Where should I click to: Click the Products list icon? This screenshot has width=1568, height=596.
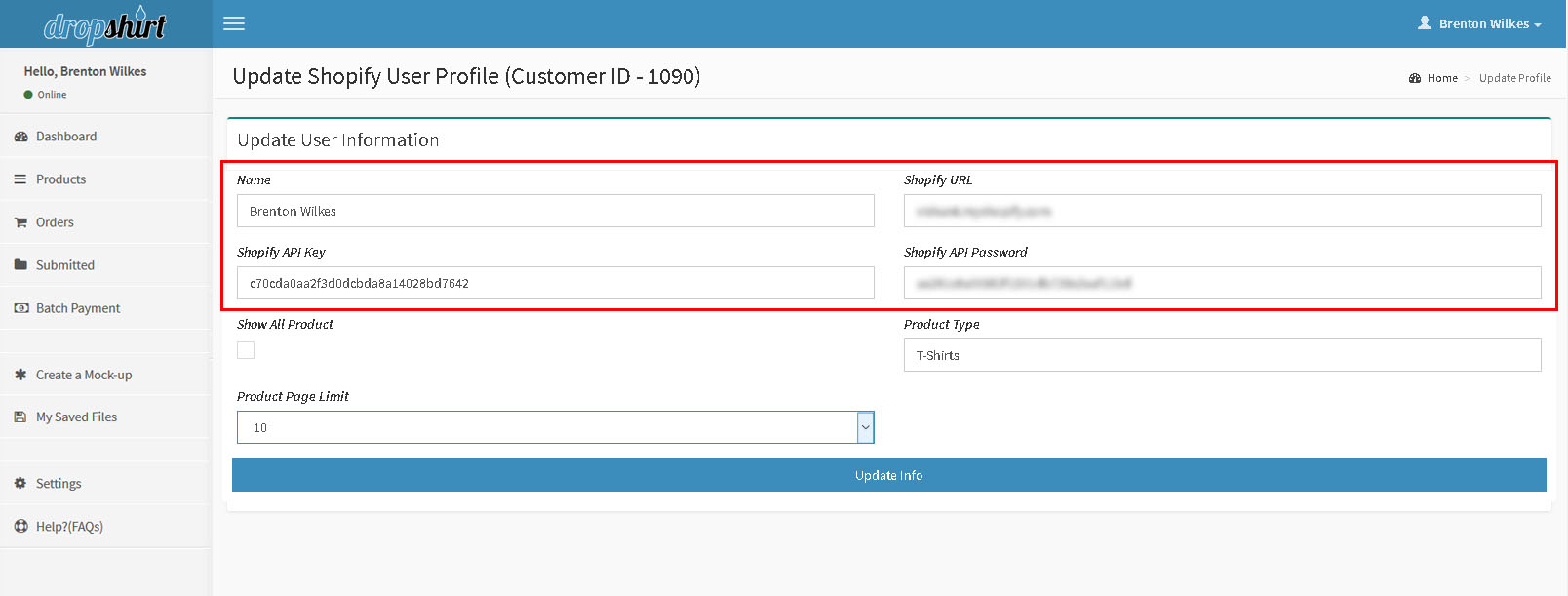pyautogui.click(x=20, y=179)
